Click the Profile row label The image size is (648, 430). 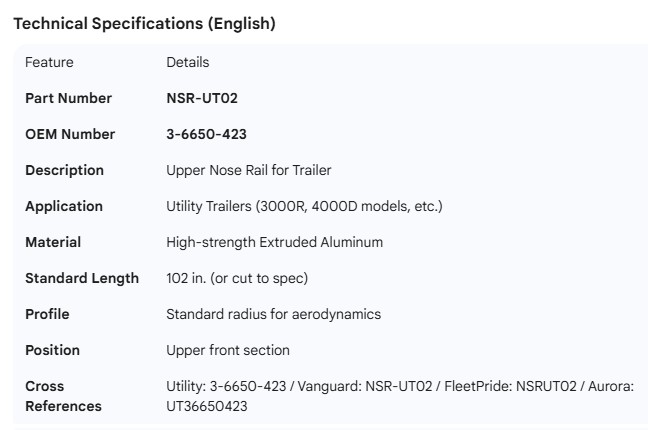46,314
